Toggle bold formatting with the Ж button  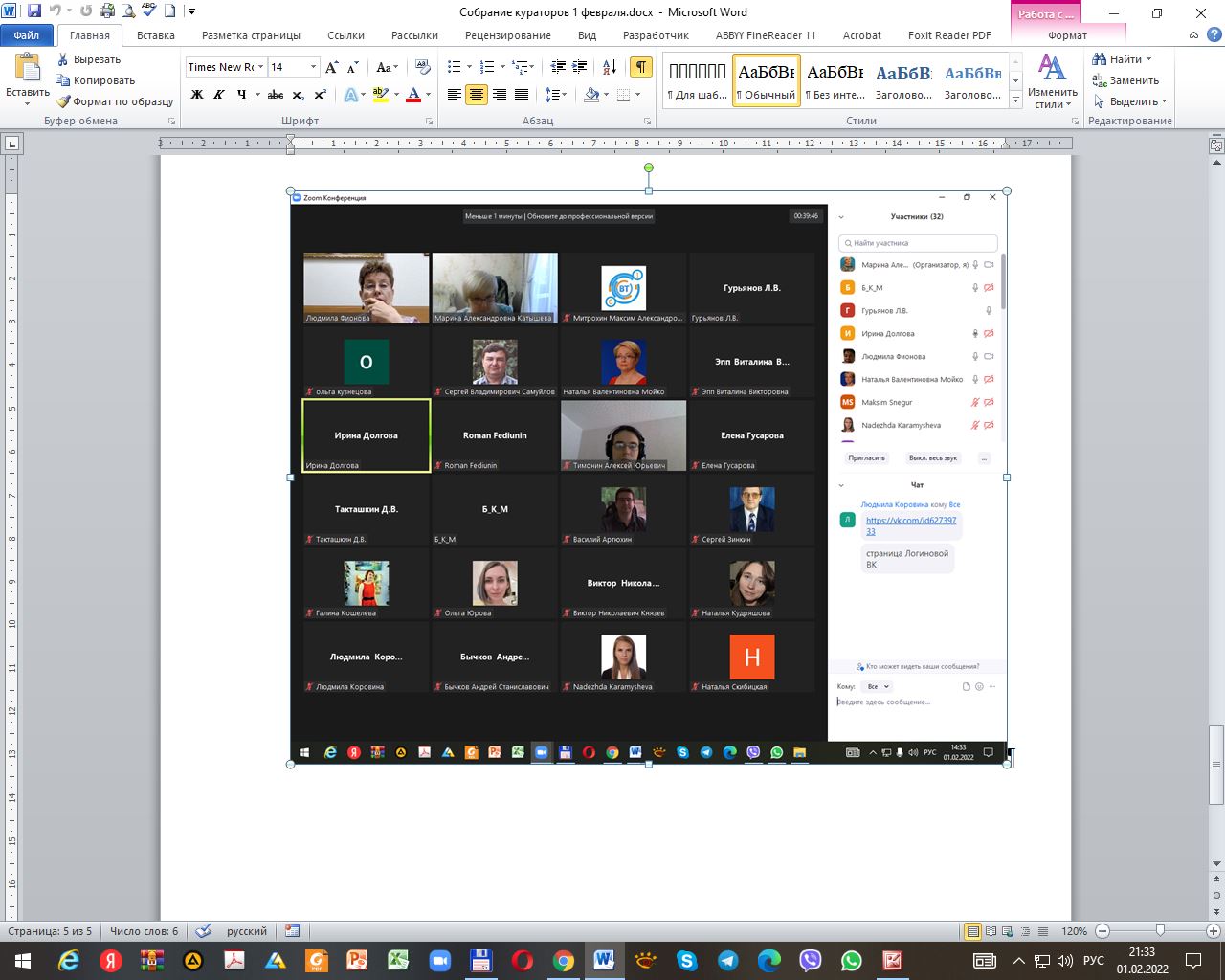click(x=197, y=95)
